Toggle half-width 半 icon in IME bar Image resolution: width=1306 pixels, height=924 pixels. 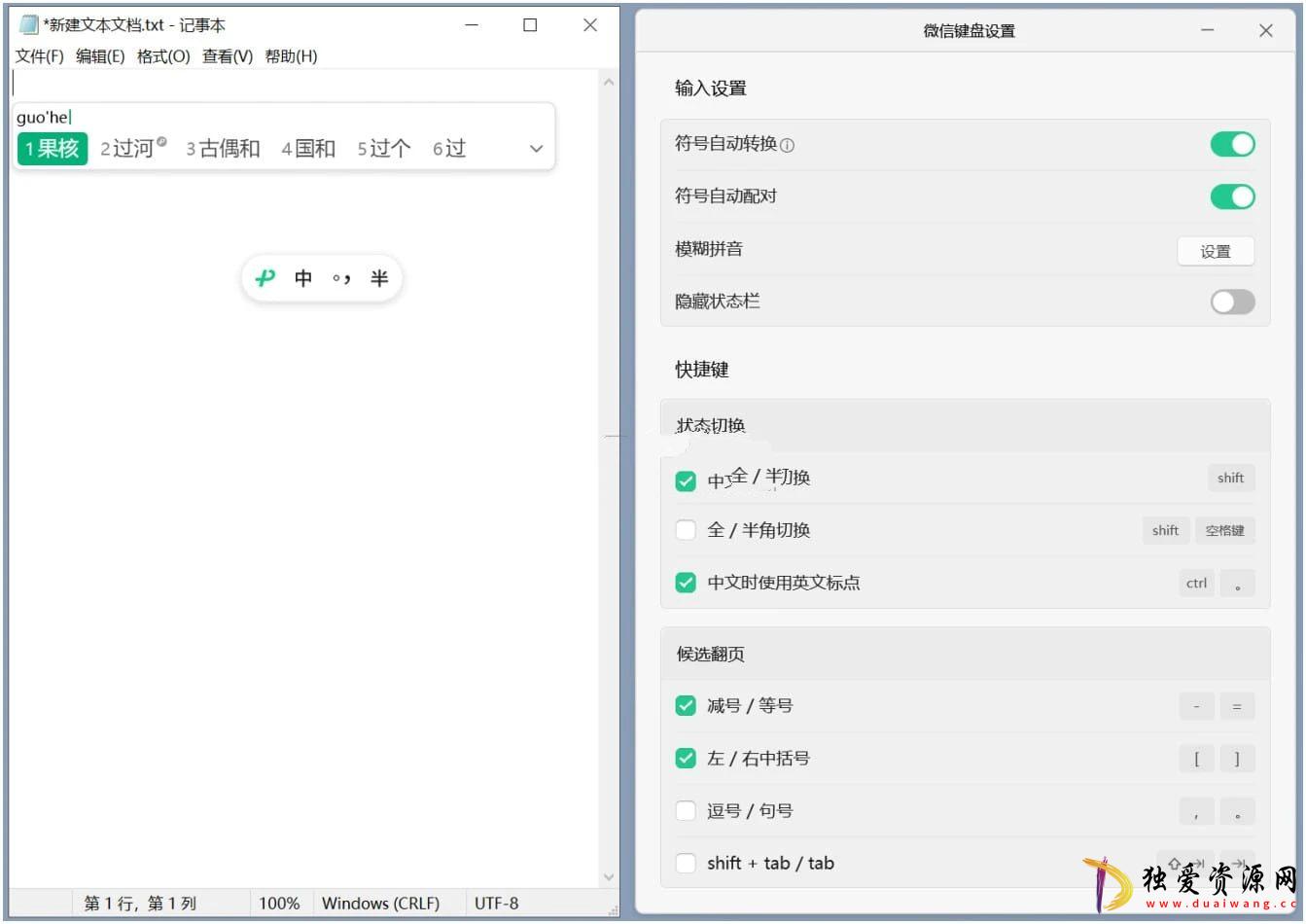[379, 278]
